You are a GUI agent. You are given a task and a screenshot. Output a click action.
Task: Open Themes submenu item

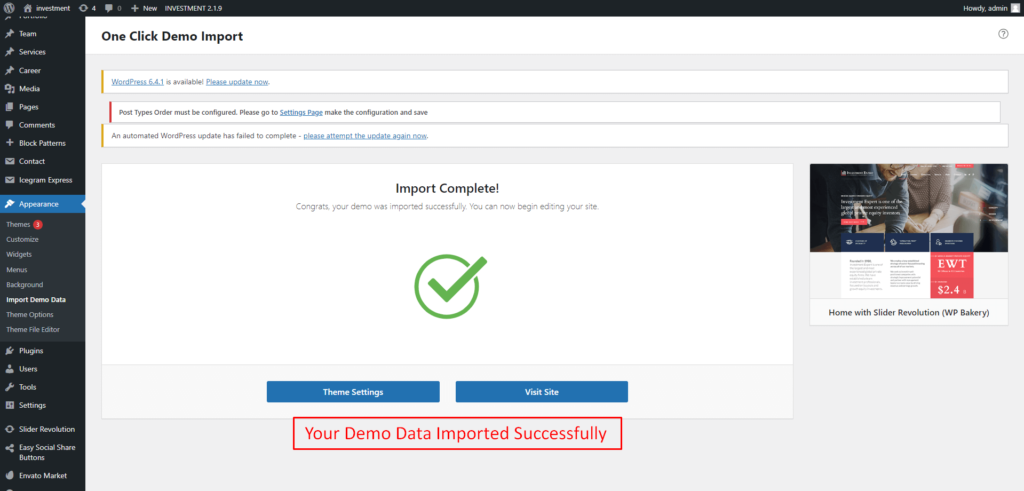pyautogui.click(x=18, y=225)
